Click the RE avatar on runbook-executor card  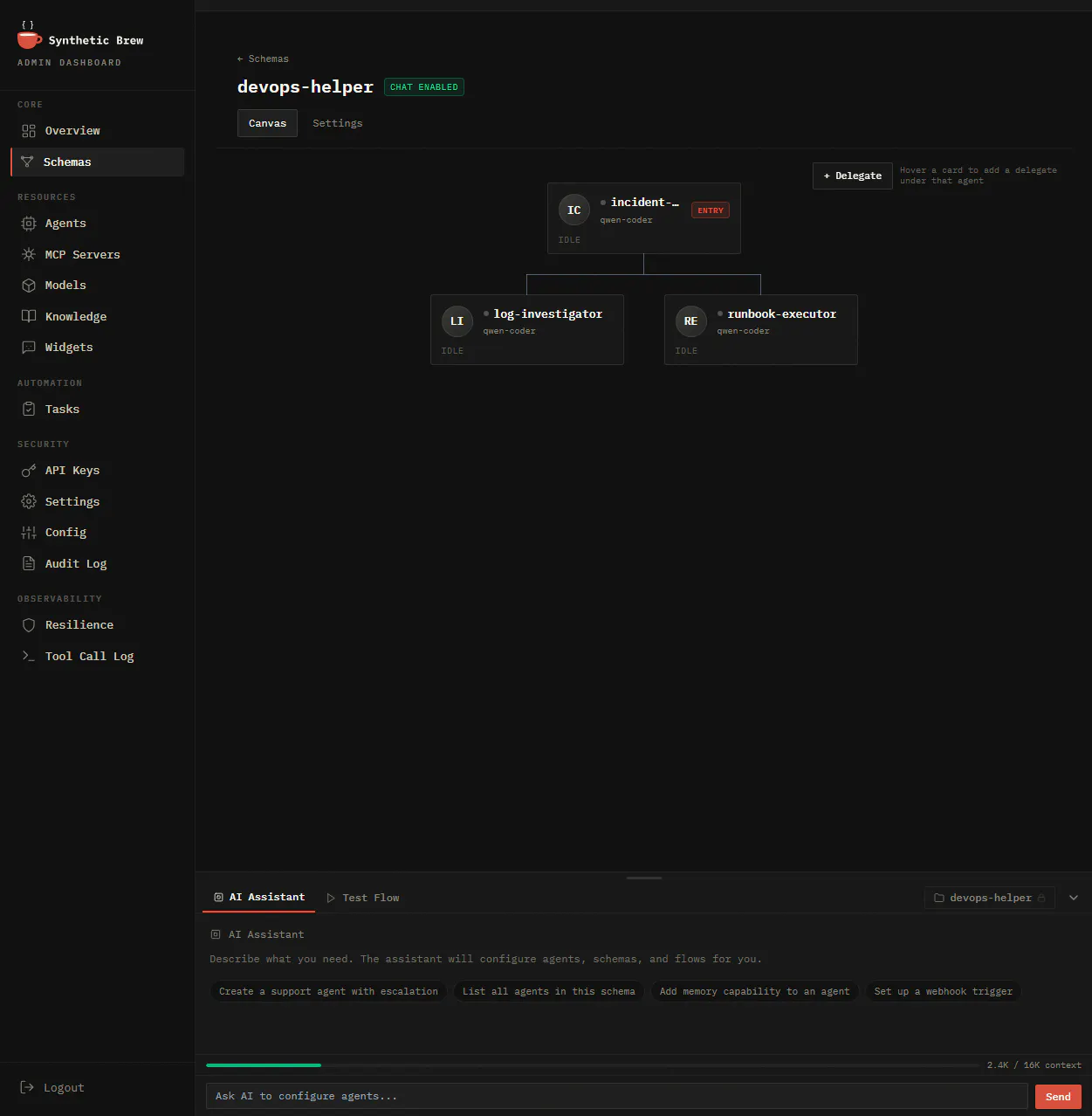tap(691, 321)
